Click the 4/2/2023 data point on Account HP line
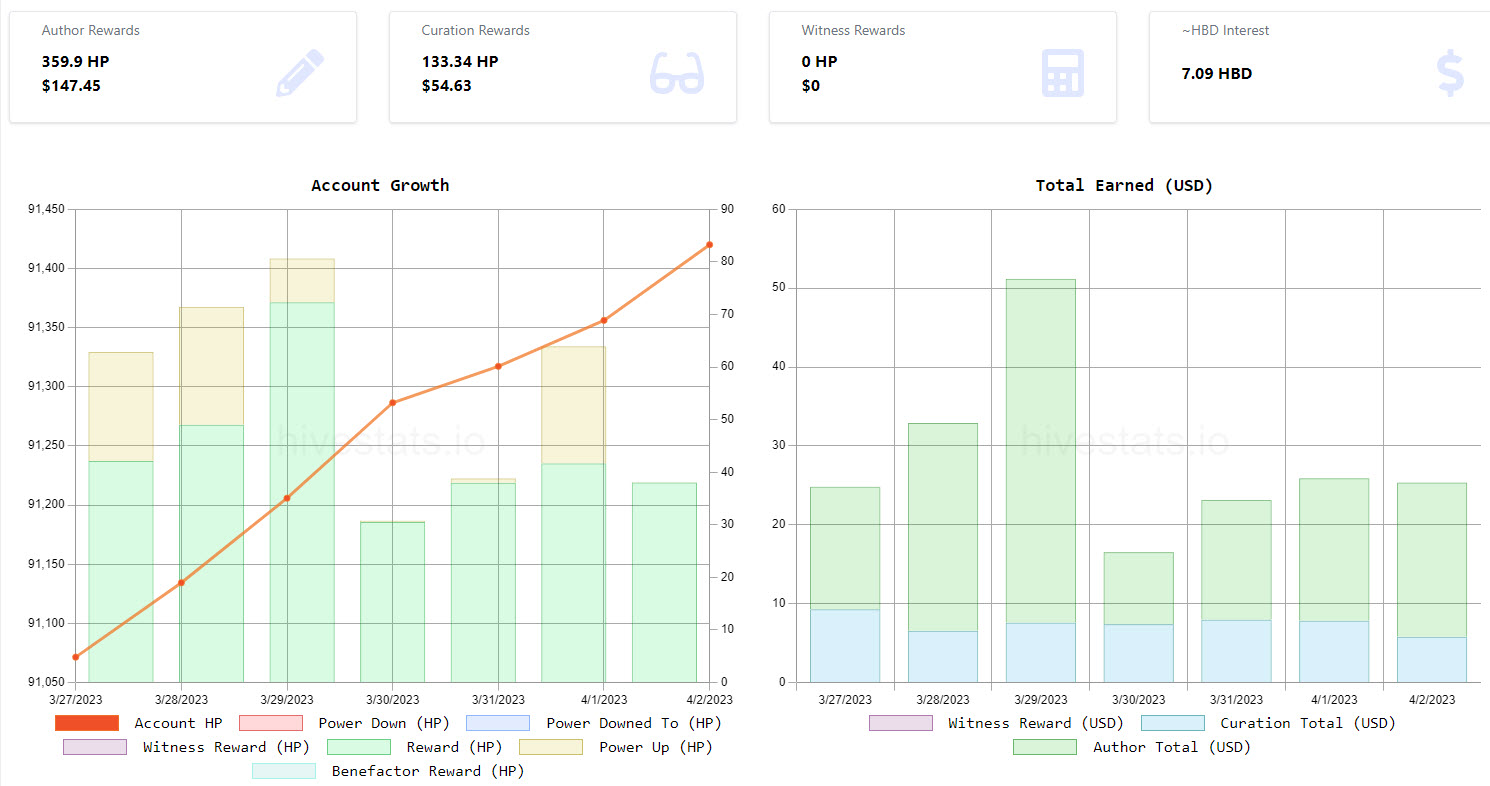 tap(709, 245)
